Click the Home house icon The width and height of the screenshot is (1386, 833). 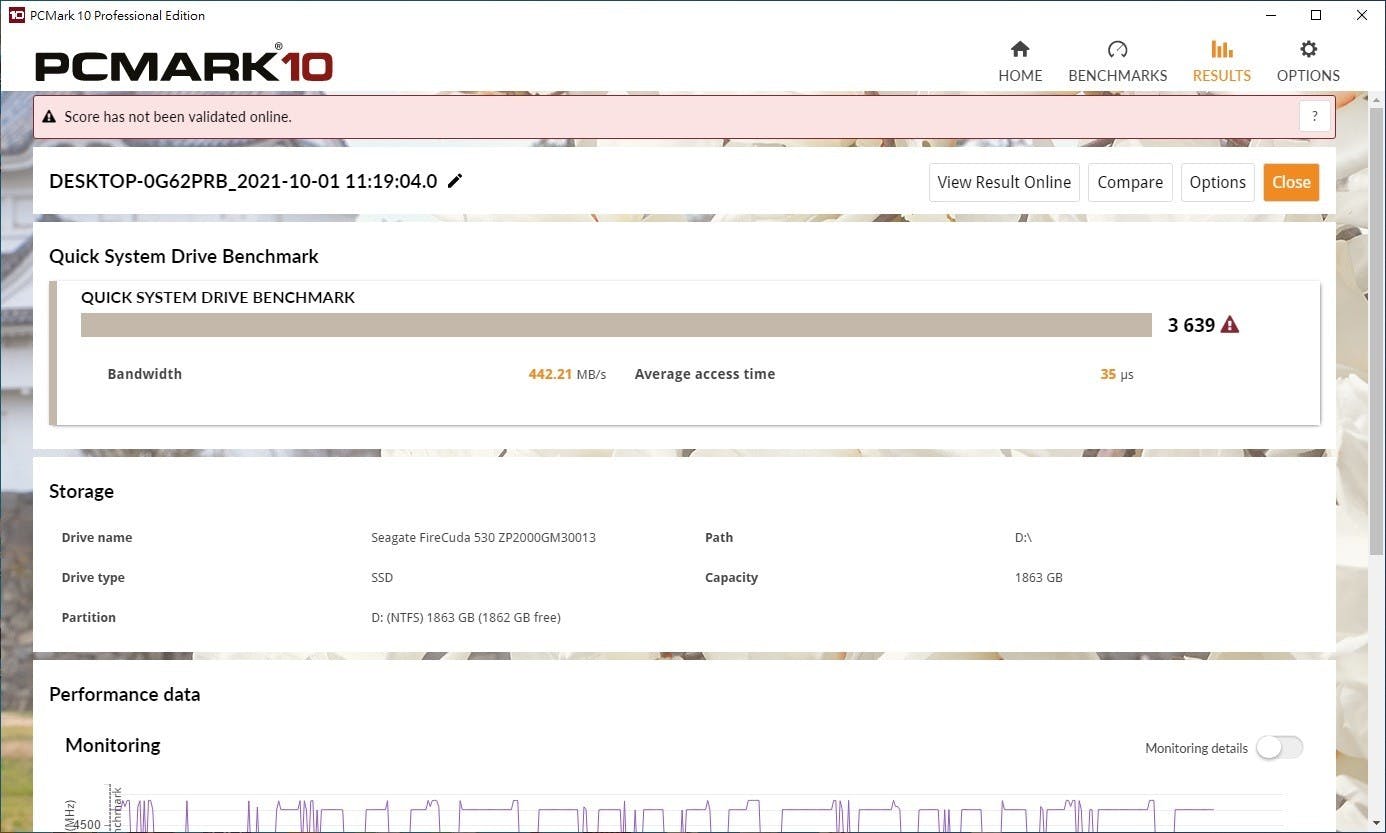click(1020, 49)
